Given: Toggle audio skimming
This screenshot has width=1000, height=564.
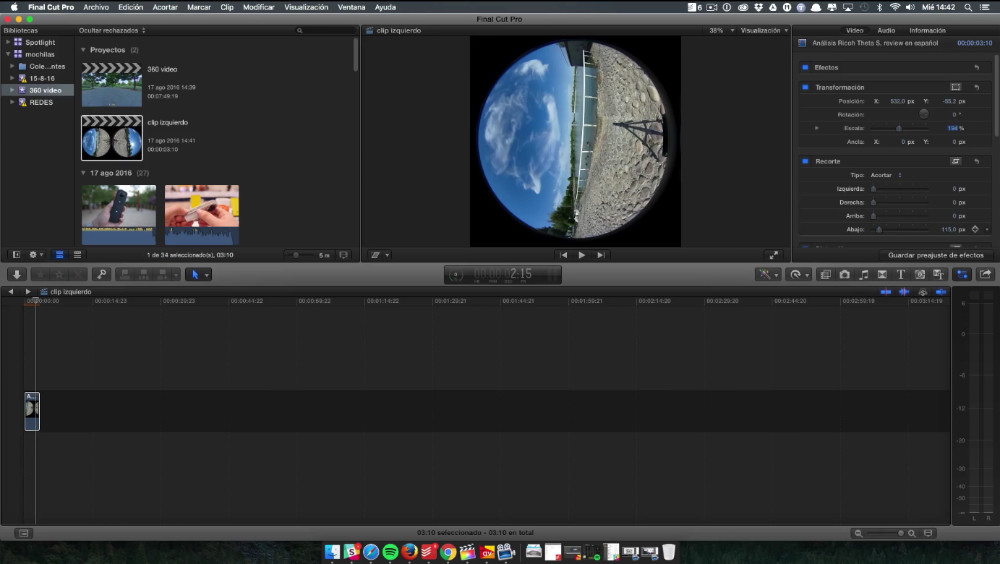Looking at the screenshot, I should tap(904, 292).
